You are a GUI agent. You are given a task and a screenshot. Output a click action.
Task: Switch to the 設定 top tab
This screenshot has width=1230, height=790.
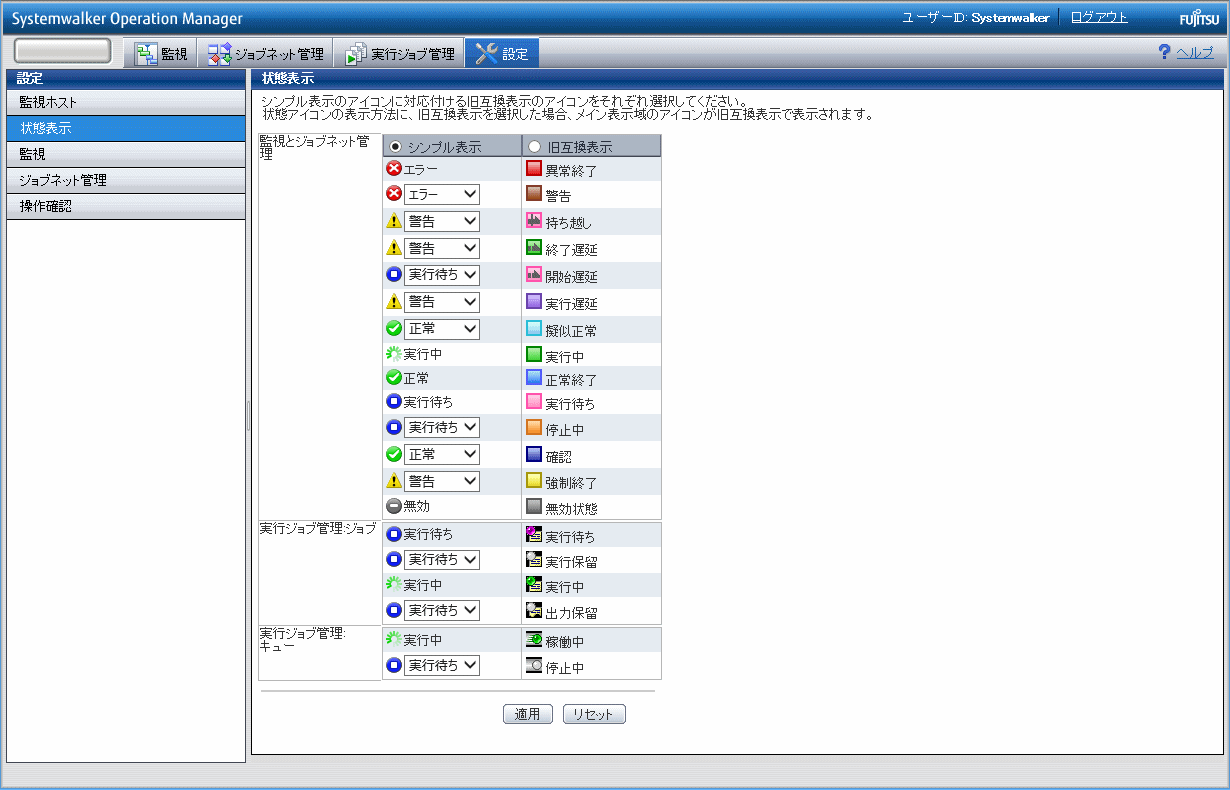502,53
